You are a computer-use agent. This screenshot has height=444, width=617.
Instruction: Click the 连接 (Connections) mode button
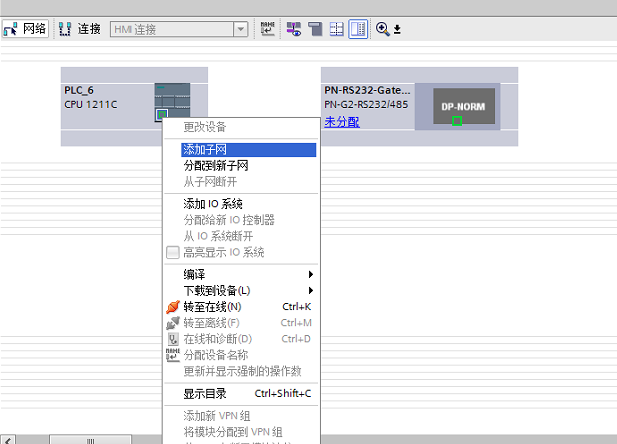click(80, 29)
